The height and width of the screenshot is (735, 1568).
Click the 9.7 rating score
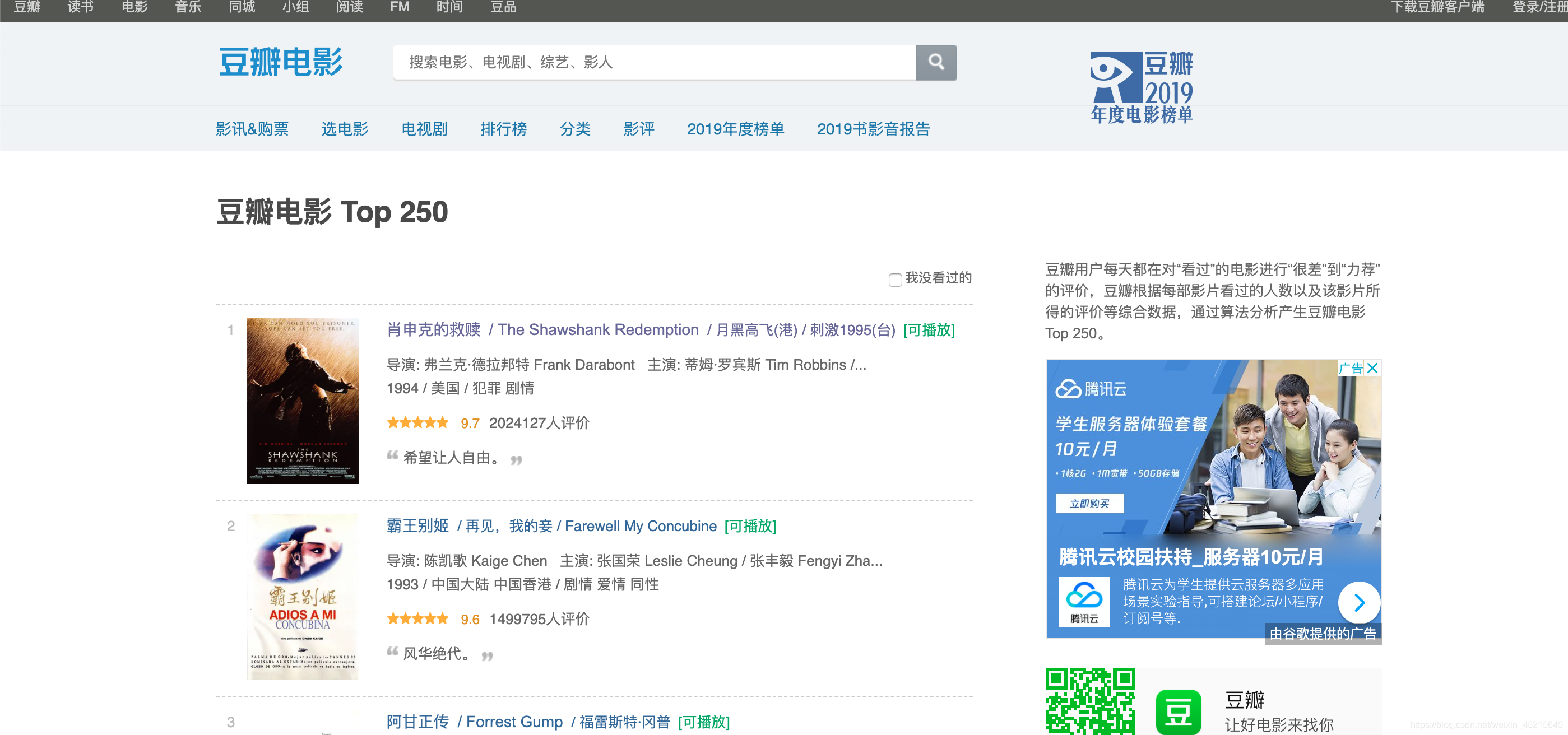[470, 424]
